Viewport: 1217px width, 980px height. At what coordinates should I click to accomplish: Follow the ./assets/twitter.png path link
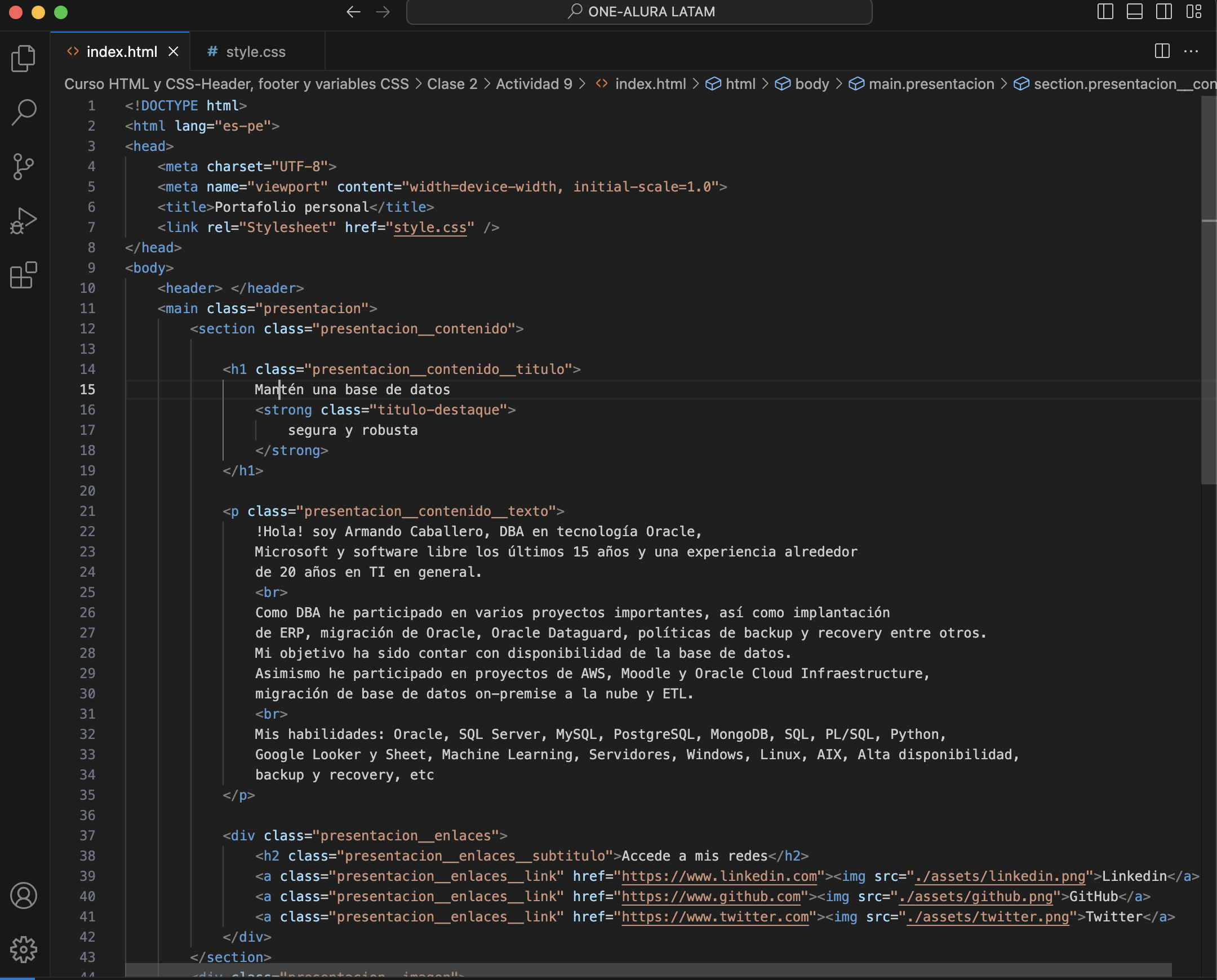pyautogui.click(x=988, y=917)
